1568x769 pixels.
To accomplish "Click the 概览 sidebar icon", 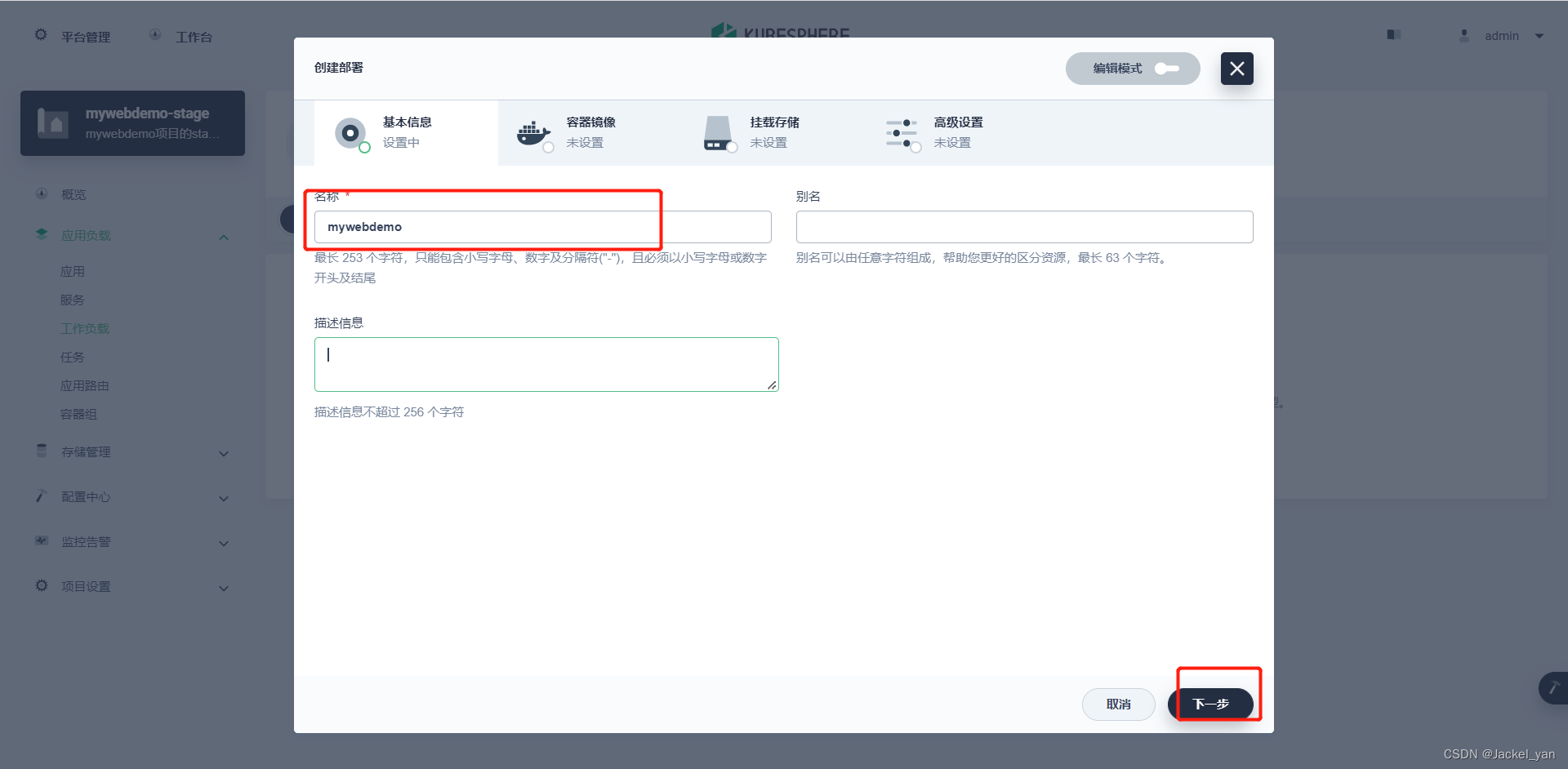I will click(42, 193).
